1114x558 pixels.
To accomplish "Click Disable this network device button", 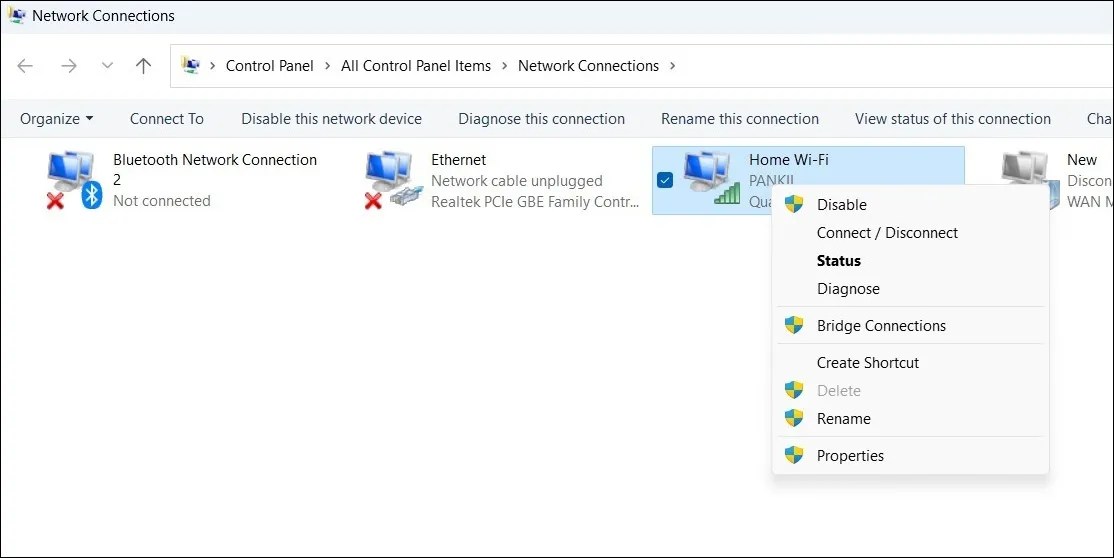I will coord(331,118).
